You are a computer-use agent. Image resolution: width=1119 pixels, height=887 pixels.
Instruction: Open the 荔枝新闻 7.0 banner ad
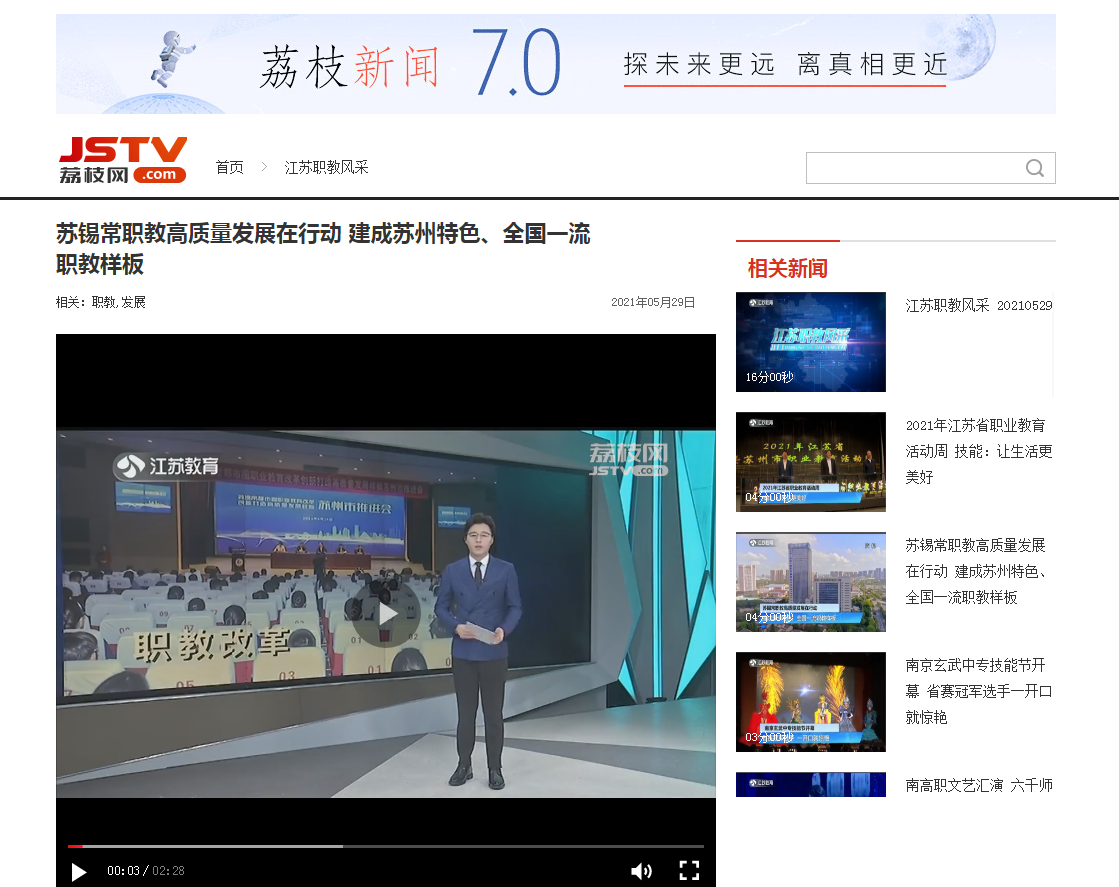tap(556, 64)
